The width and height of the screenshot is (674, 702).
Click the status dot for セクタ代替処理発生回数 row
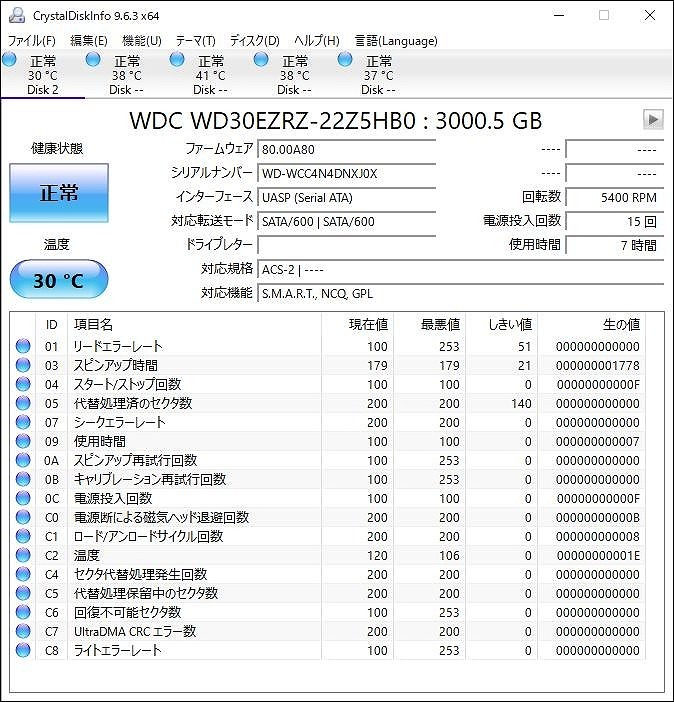pos(23,574)
